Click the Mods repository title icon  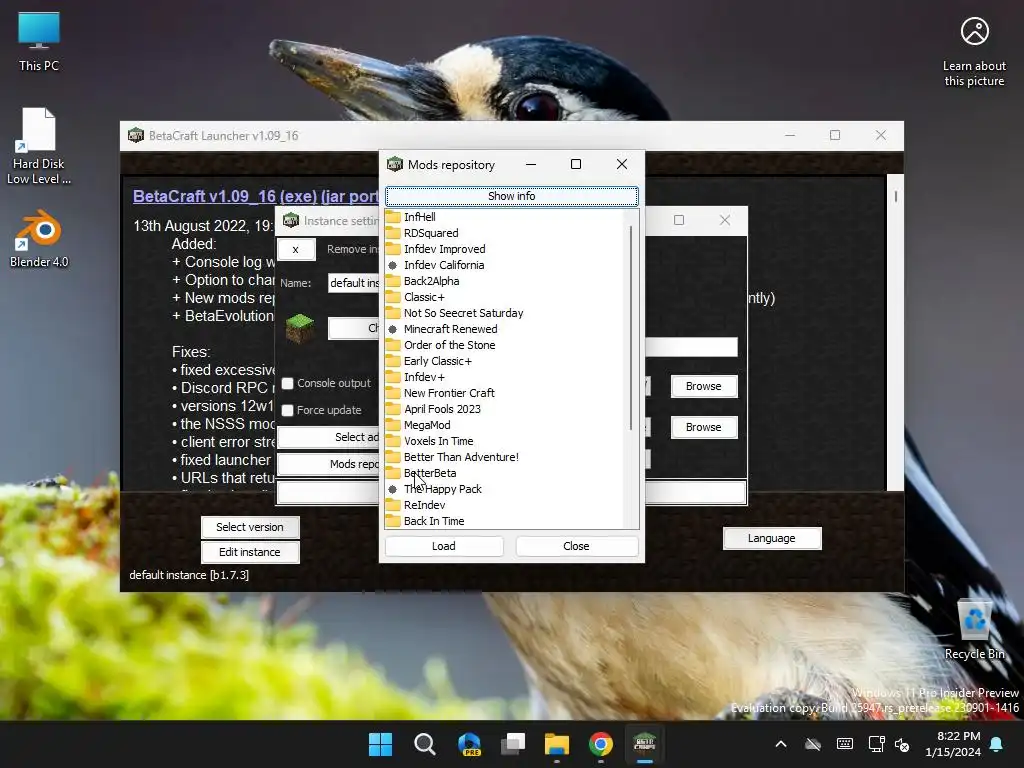point(395,164)
